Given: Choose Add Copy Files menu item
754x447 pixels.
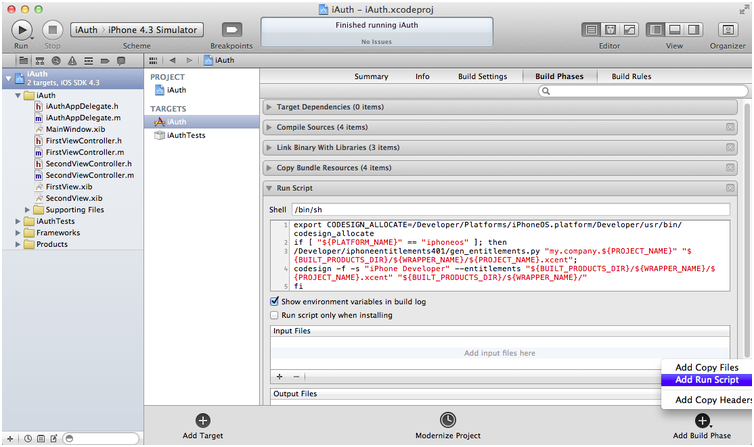Looking at the screenshot, I should [706, 367].
